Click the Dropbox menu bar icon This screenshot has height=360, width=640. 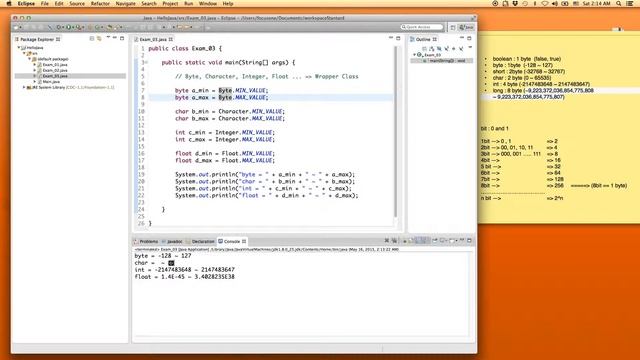click(x=515, y=4)
